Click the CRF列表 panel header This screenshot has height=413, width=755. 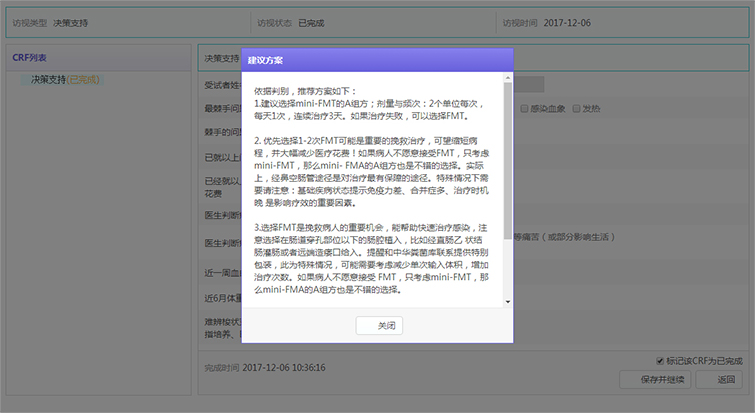[32, 57]
